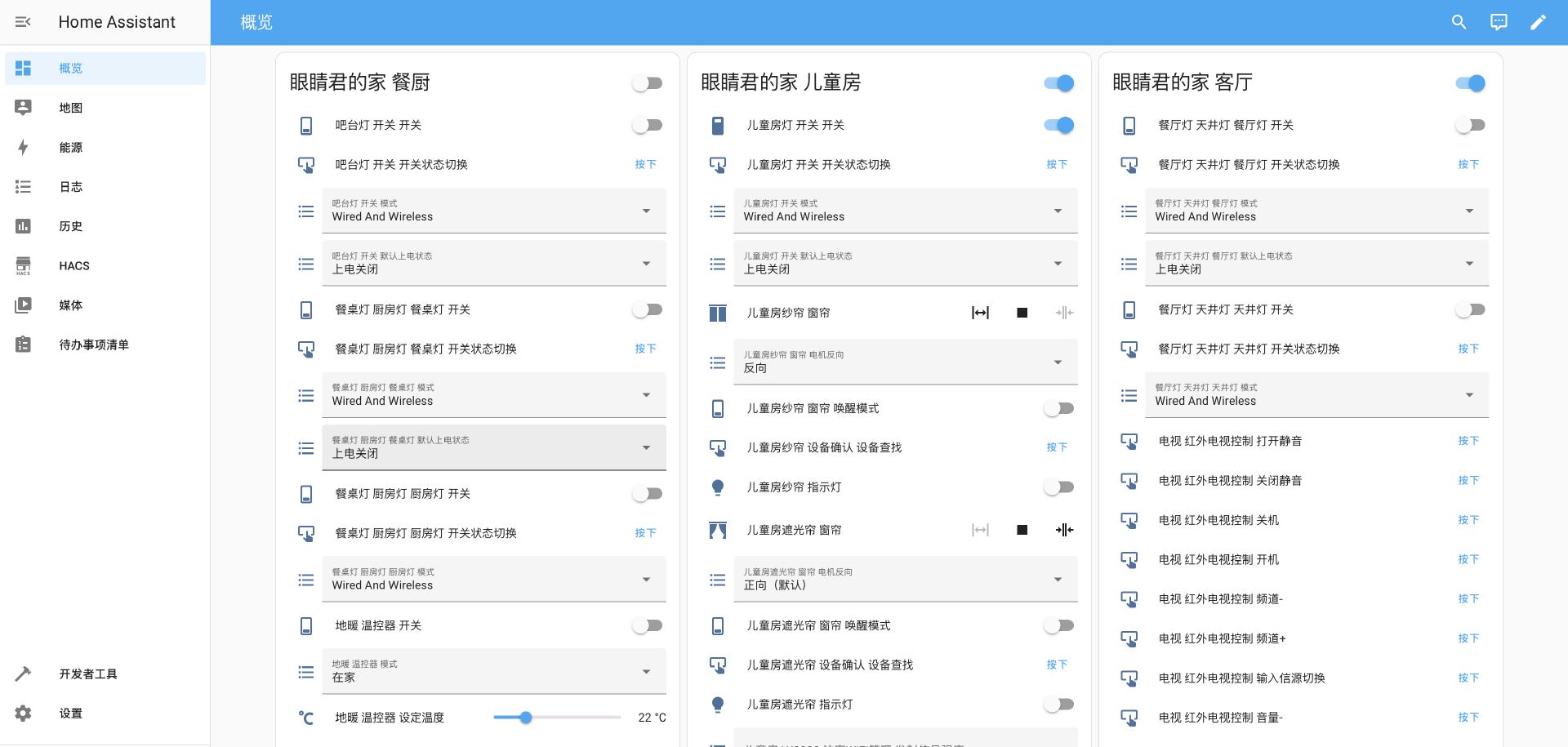Open the 儿童房灯 开关 模式 dropdown

906,211
